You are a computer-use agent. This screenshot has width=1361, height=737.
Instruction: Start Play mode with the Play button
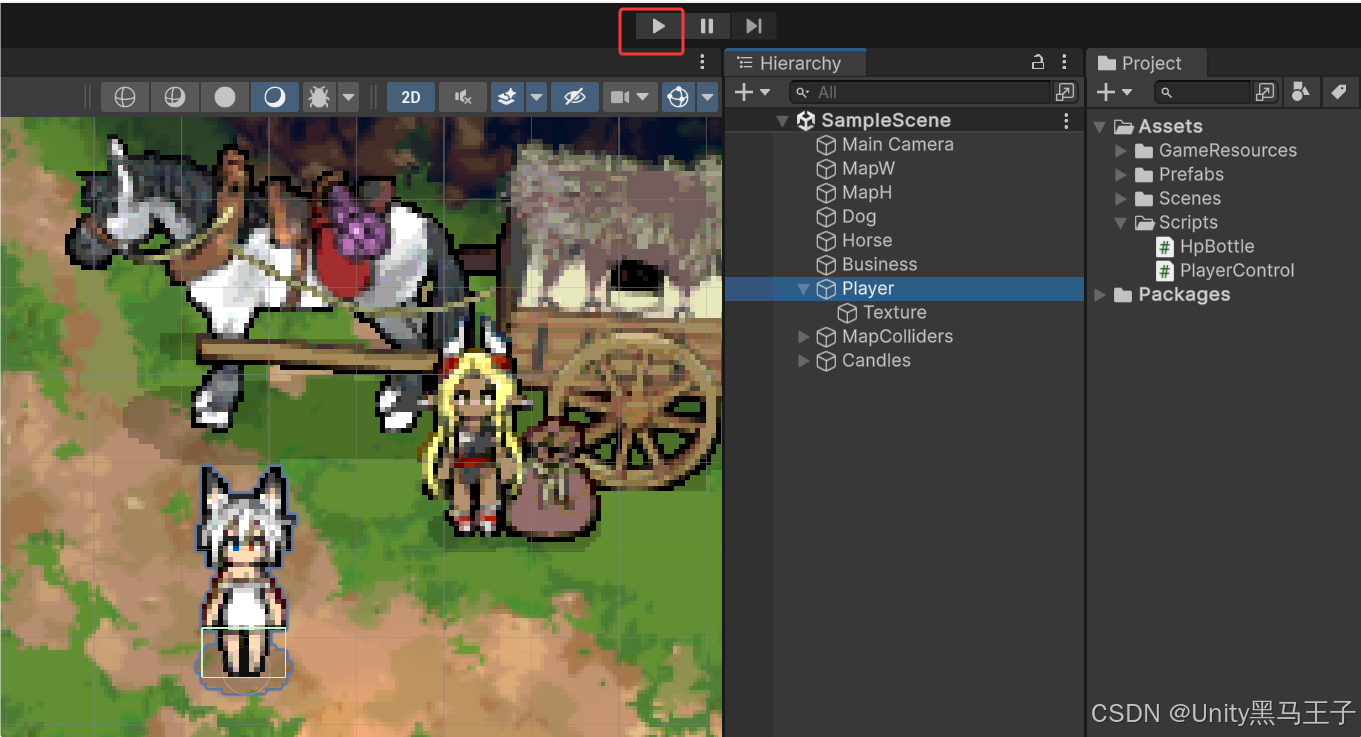tap(658, 26)
